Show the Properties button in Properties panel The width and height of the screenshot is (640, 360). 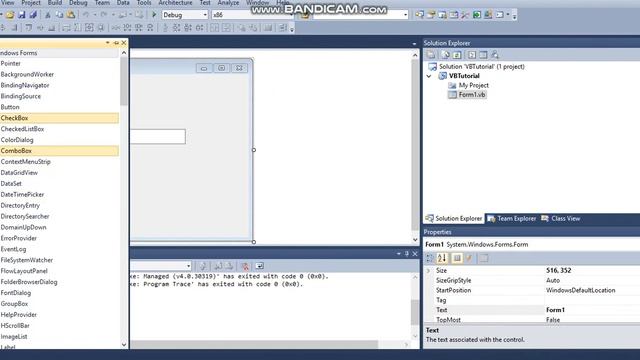tap(457, 258)
